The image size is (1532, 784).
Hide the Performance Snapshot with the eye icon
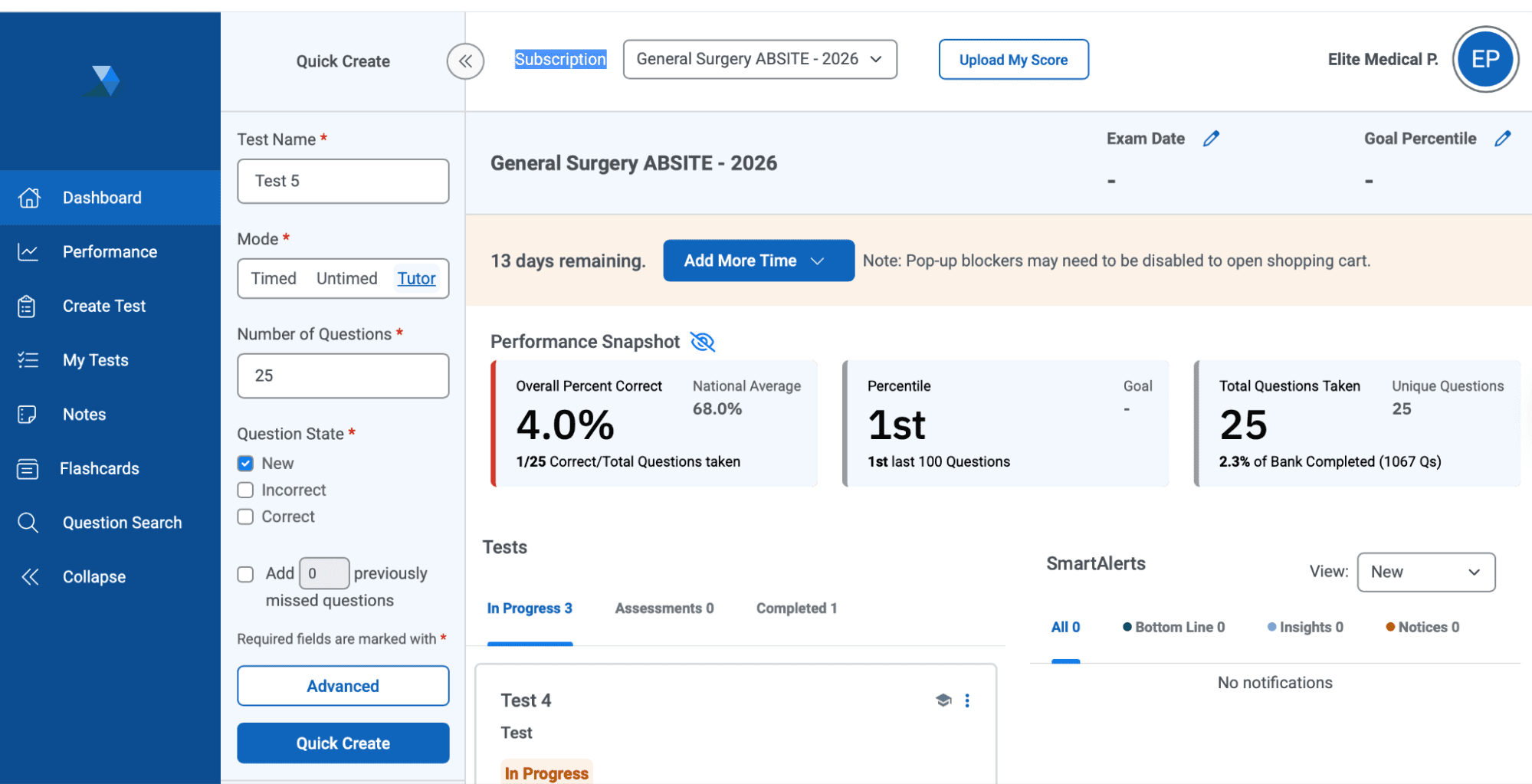pos(703,342)
